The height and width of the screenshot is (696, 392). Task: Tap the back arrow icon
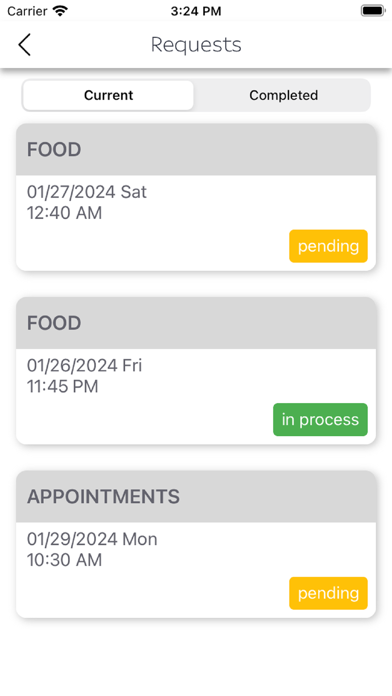tap(24, 45)
